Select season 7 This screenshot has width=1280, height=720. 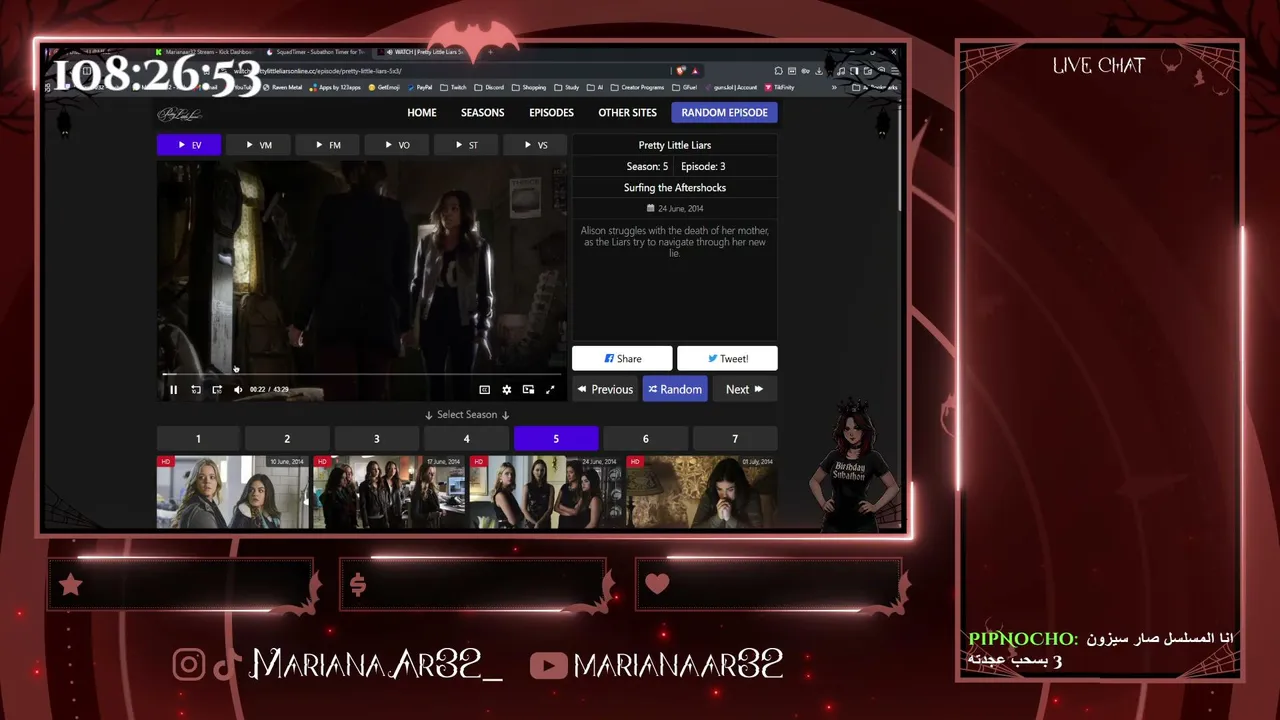click(735, 439)
